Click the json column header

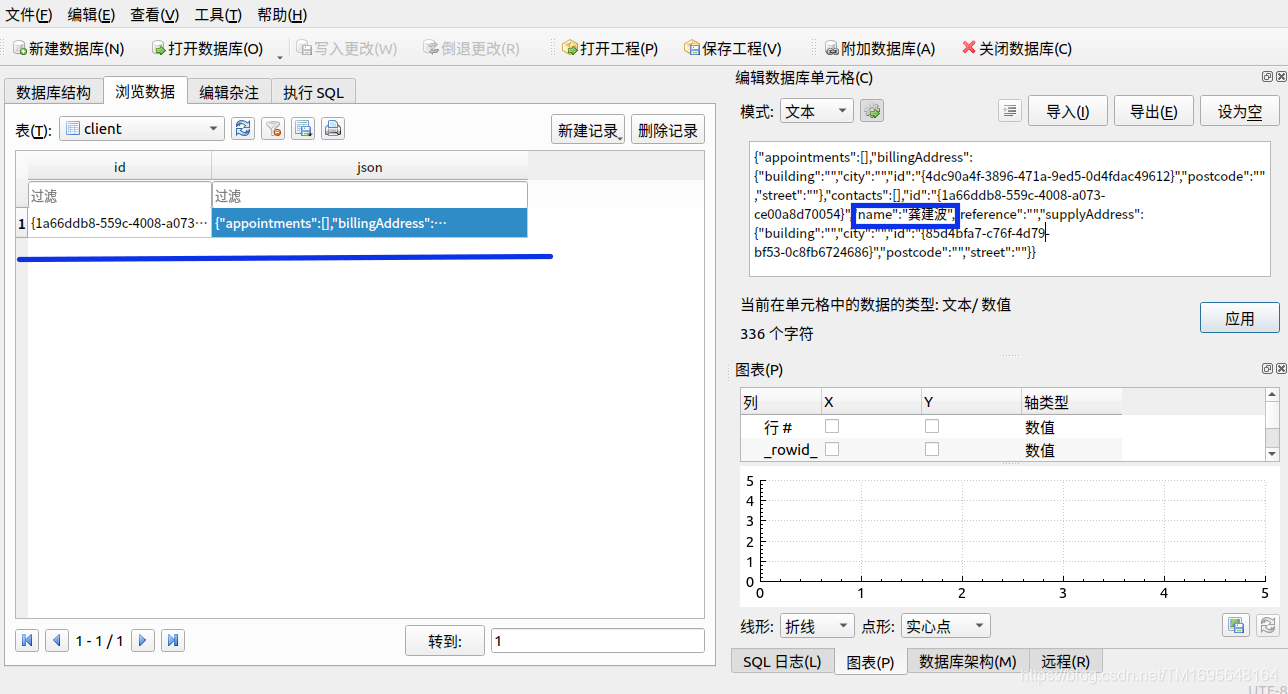370,167
